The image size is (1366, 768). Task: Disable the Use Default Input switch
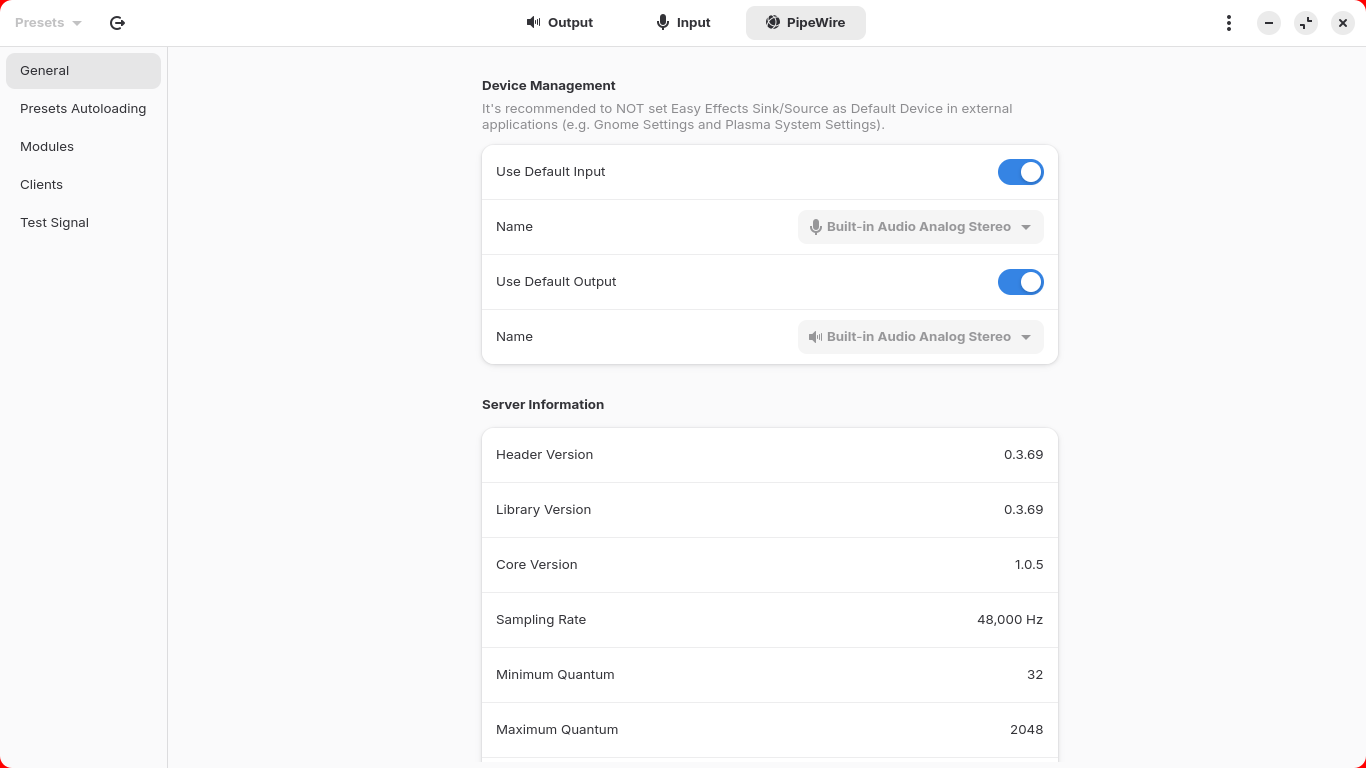[1020, 172]
